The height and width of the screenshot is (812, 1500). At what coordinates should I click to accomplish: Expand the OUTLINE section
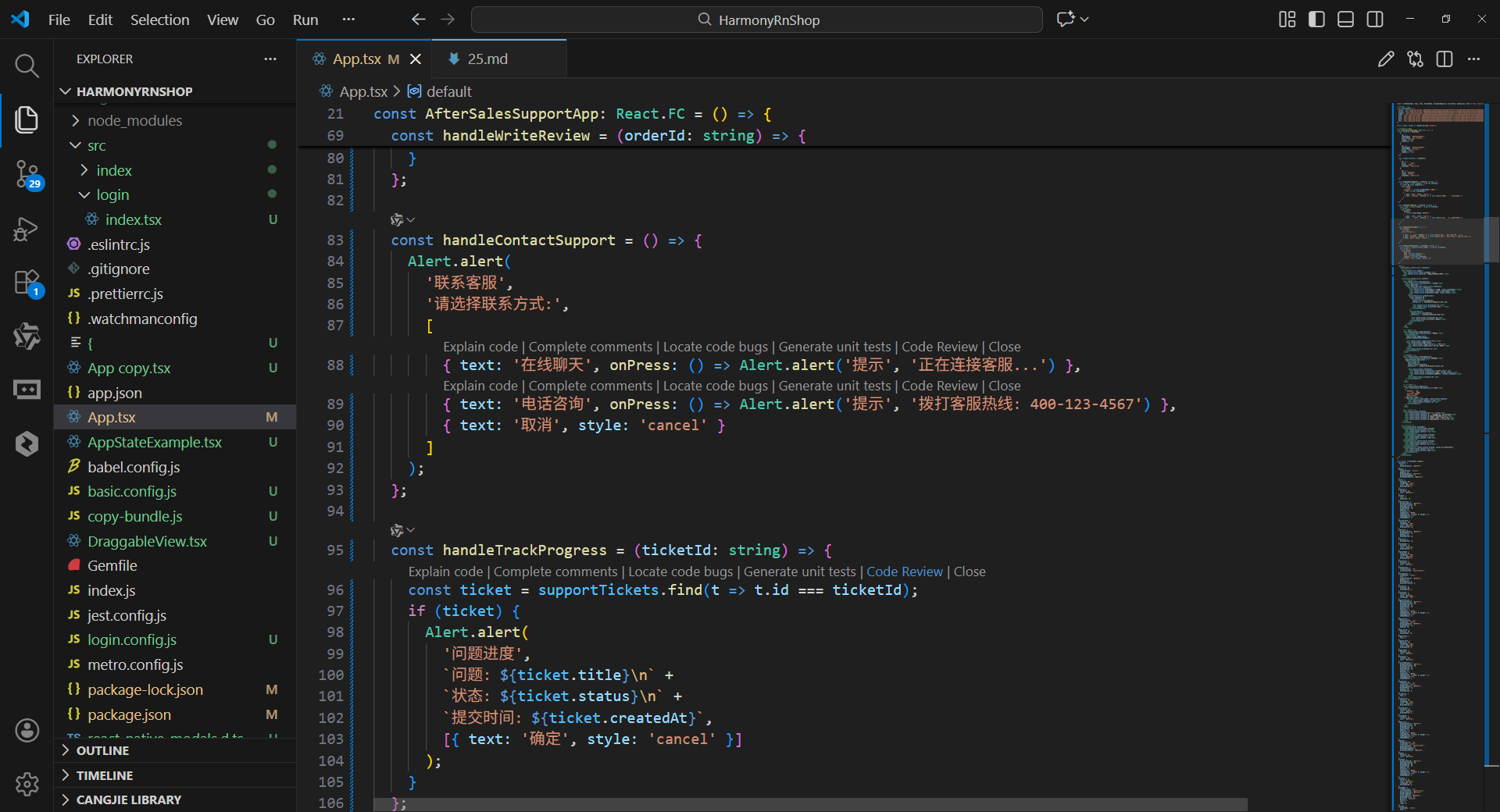pyautogui.click(x=175, y=751)
